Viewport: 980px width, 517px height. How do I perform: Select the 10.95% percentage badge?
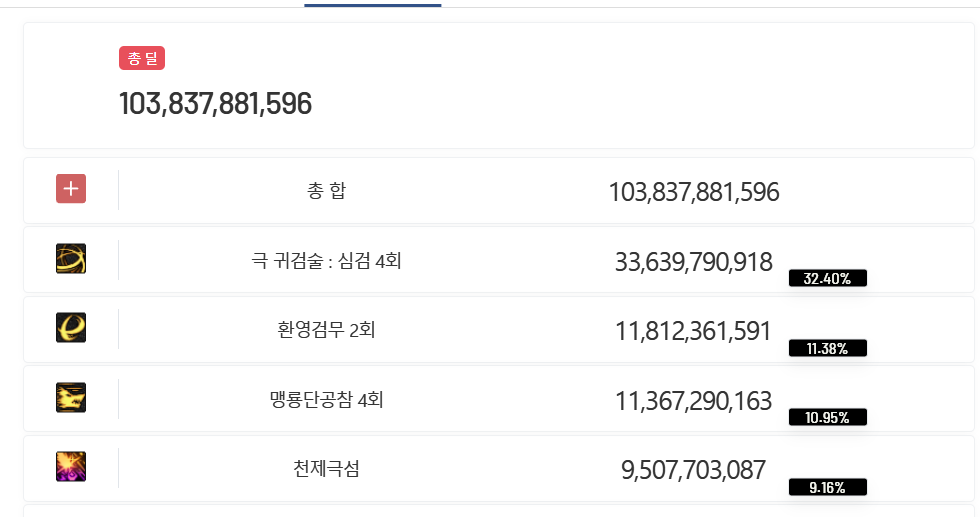tap(828, 417)
